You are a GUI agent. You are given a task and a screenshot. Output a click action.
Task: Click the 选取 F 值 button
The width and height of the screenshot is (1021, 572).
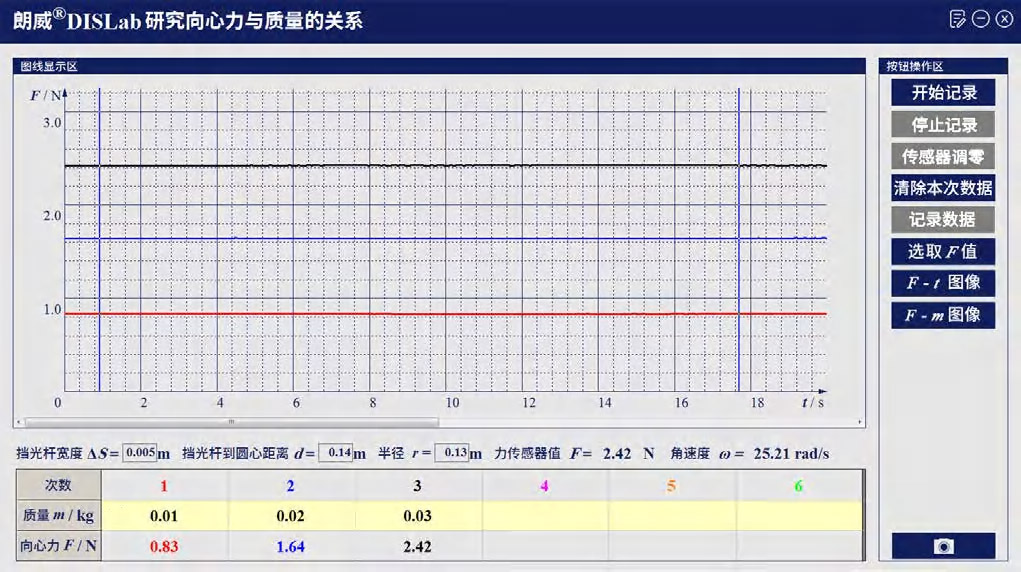(943, 251)
